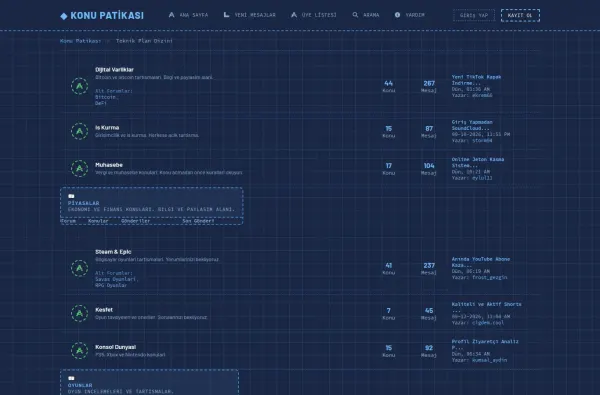Click the '104' Mesaj count
600x395 pixels.
pyautogui.click(x=429, y=166)
